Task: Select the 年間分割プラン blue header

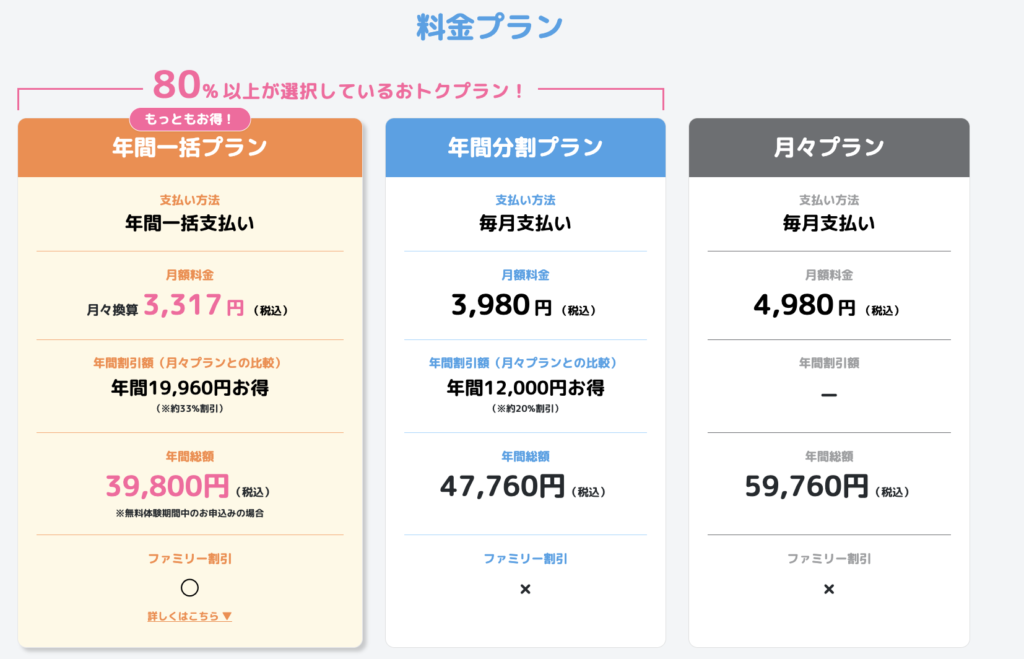Action: pyautogui.click(x=525, y=148)
